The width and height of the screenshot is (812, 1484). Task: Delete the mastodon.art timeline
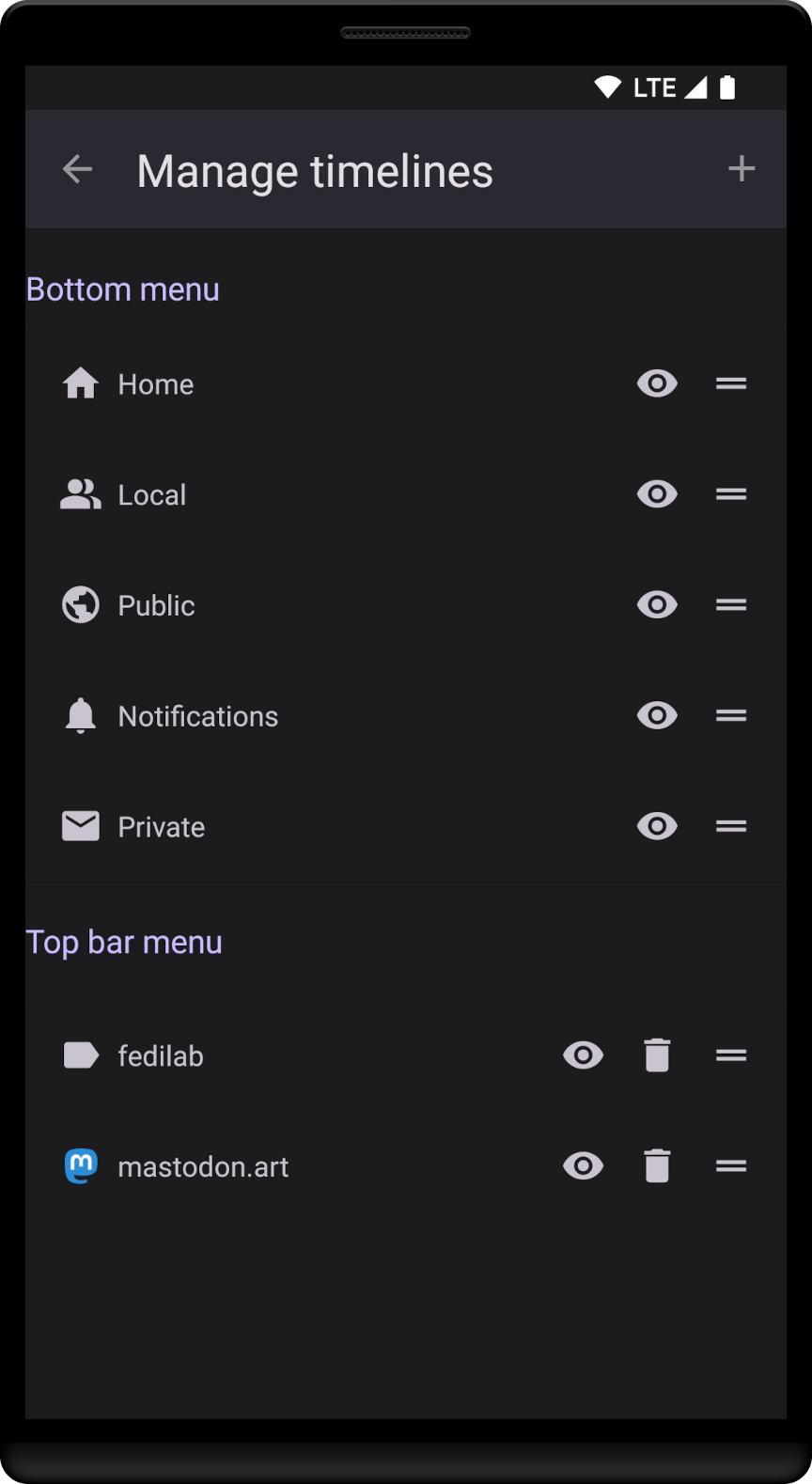pos(657,1166)
